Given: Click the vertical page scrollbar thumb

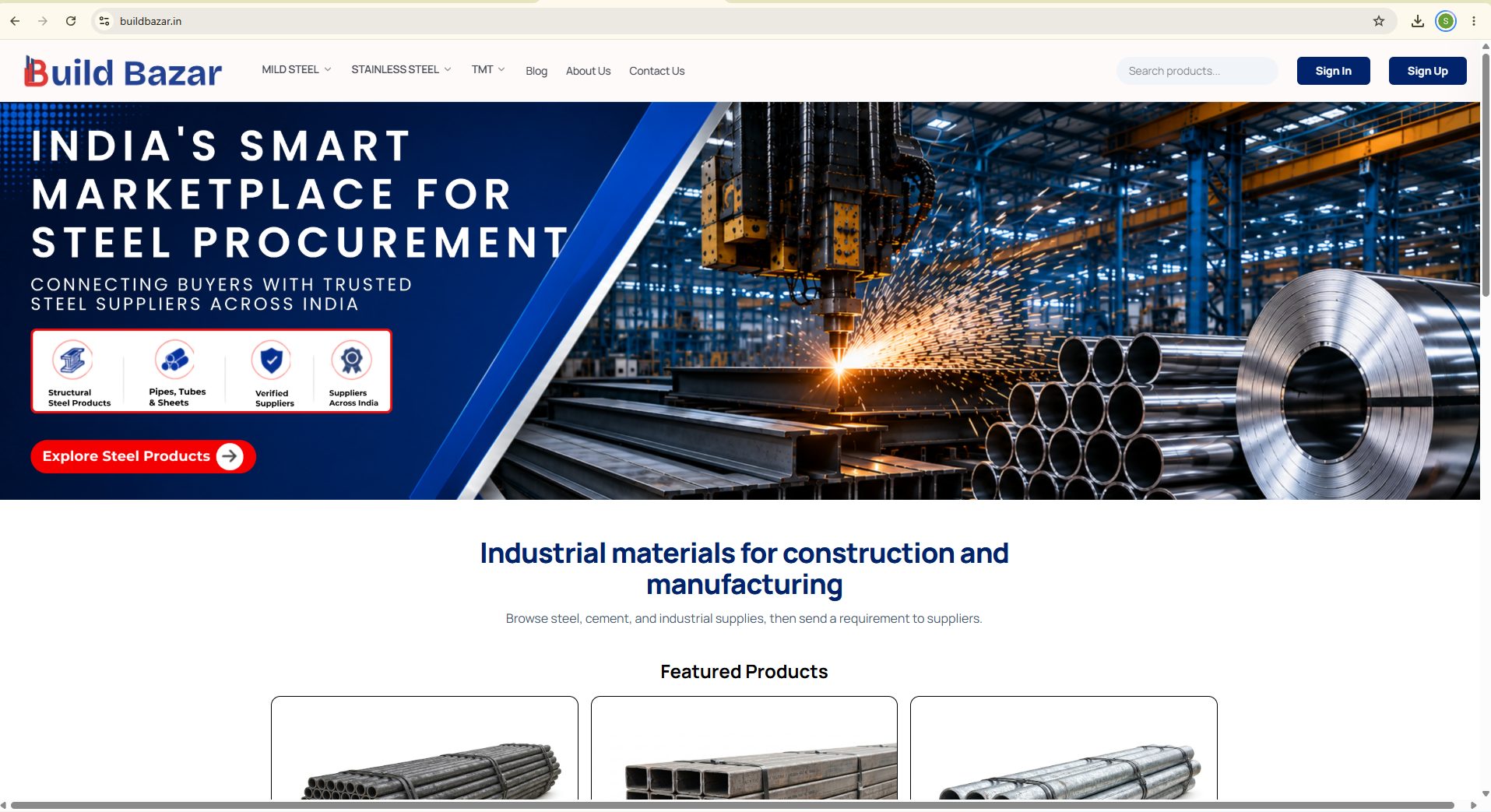Looking at the screenshot, I should coord(1486,175).
